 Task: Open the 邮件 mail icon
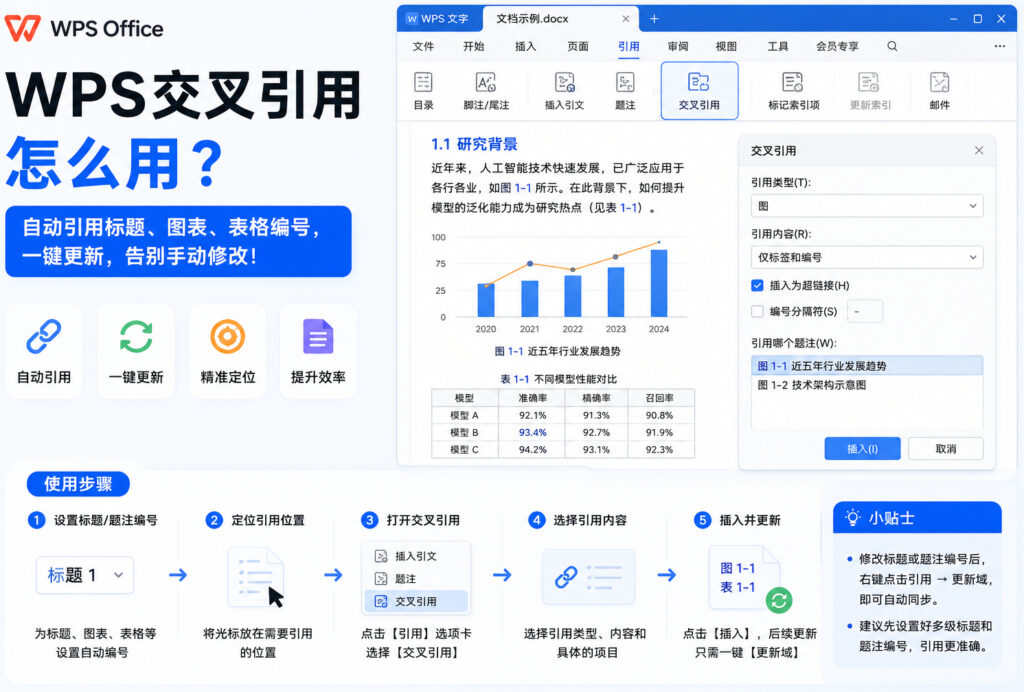point(939,82)
